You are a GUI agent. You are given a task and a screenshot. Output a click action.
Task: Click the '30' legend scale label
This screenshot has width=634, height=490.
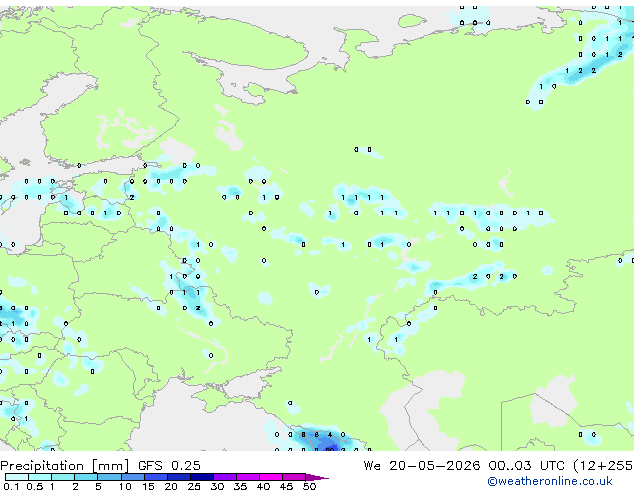[x=217, y=486]
